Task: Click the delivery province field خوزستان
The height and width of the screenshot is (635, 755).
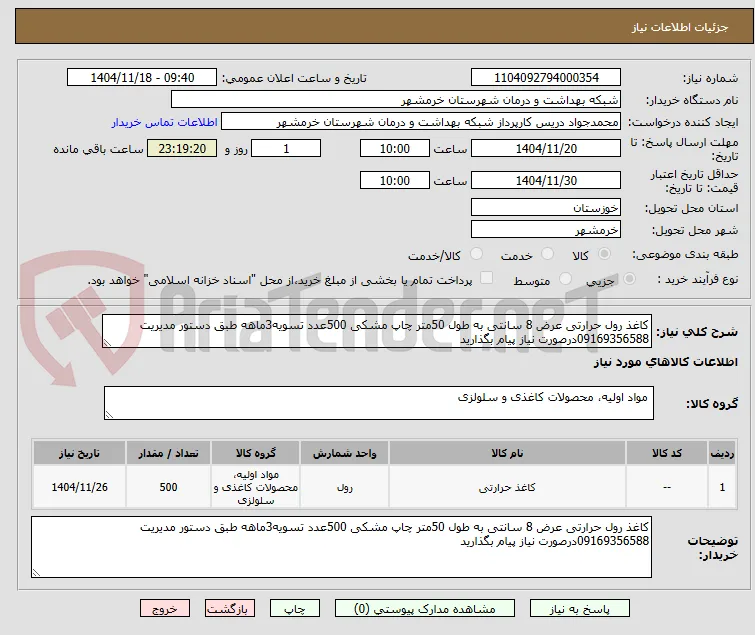Action: (x=546, y=207)
